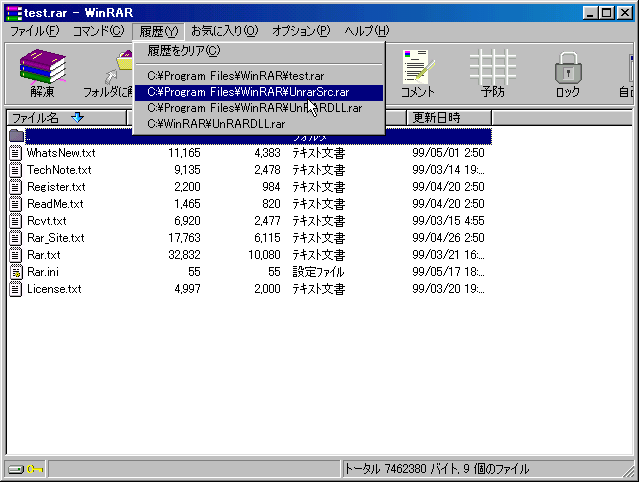Click the ReadMe.txt file icon
639x482 pixels.
15,204
